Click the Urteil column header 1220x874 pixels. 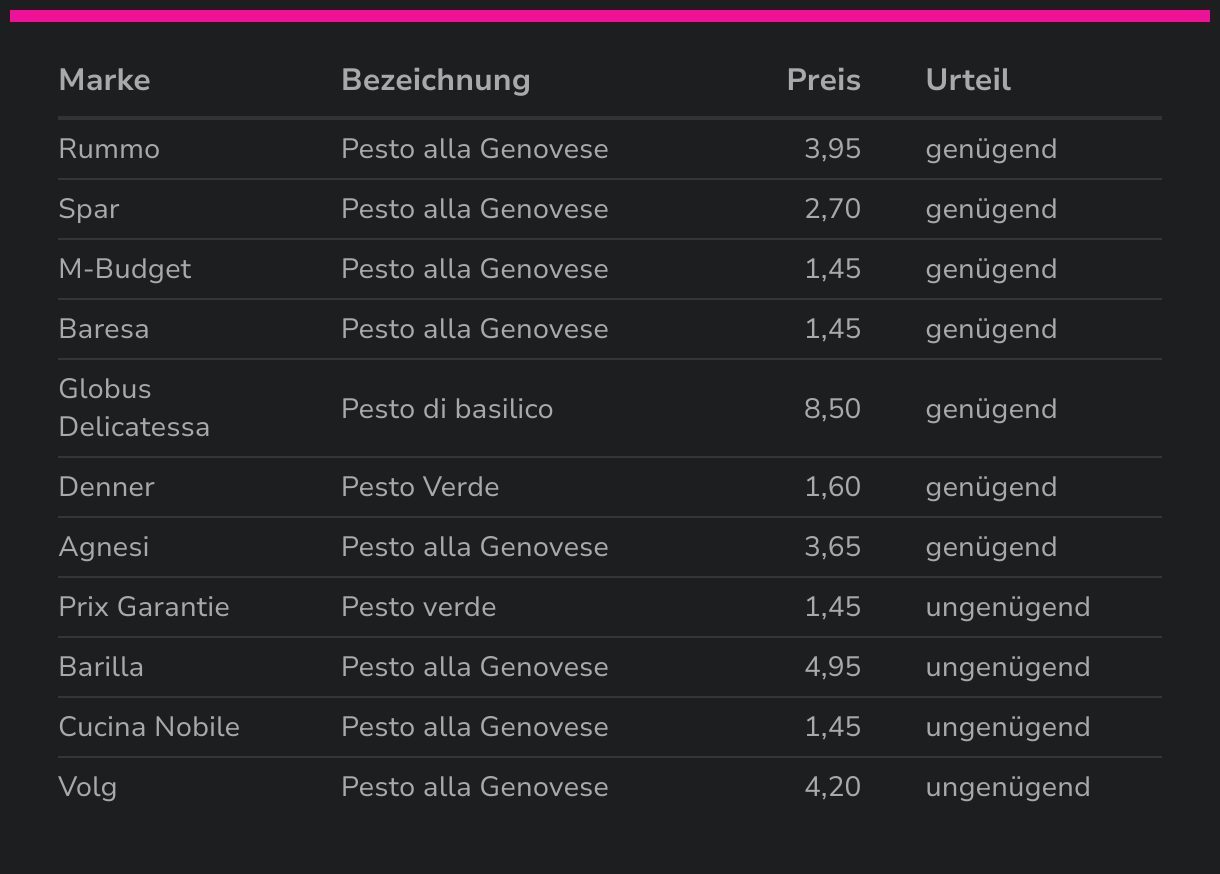coord(968,80)
